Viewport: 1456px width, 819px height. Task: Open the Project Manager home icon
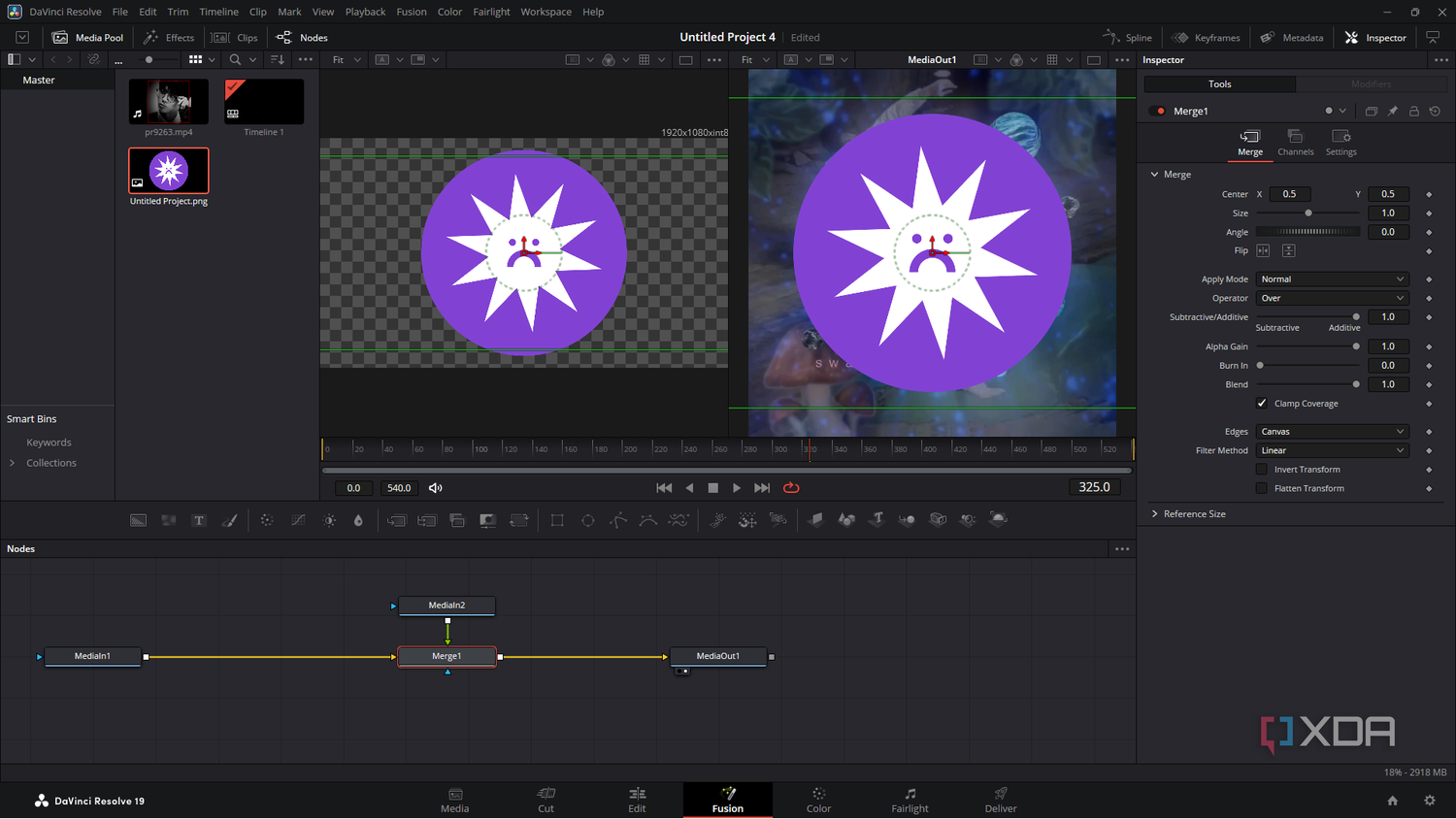(x=1393, y=801)
